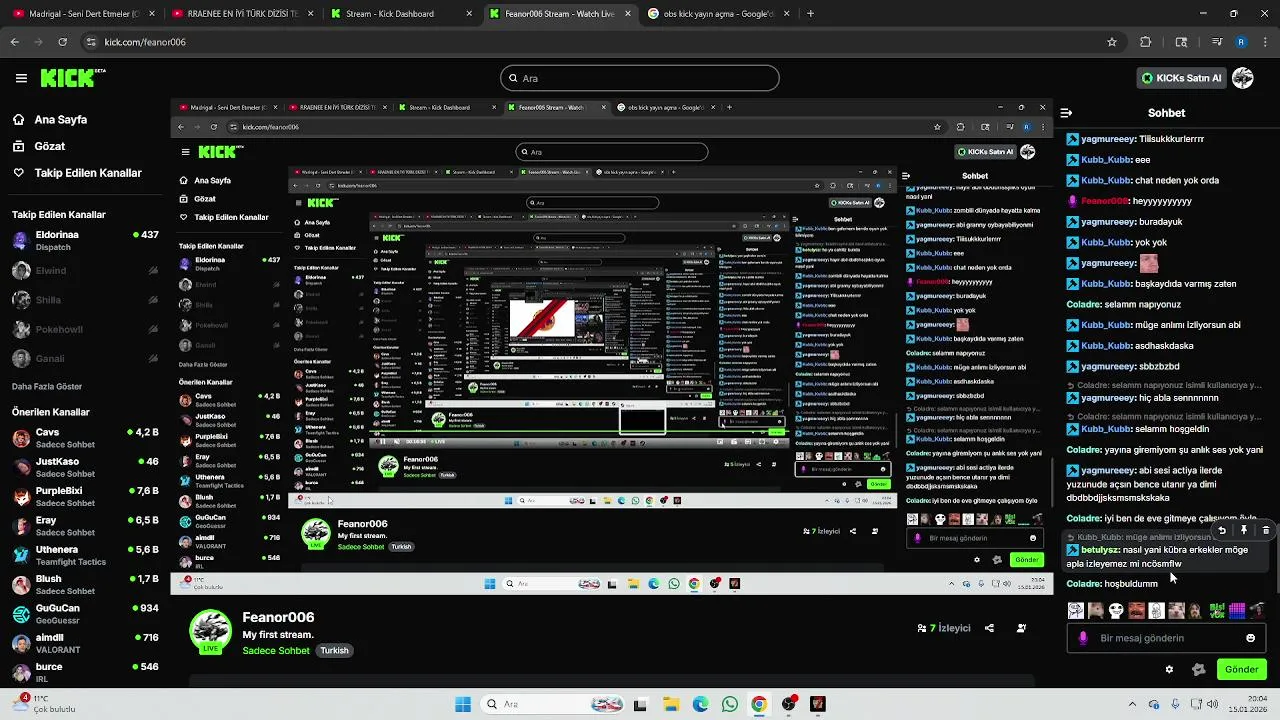The width and height of the screenshot is (1280, 720).
Task: Open OBS Studio from the taskbar
Action: tap(789, 704)
